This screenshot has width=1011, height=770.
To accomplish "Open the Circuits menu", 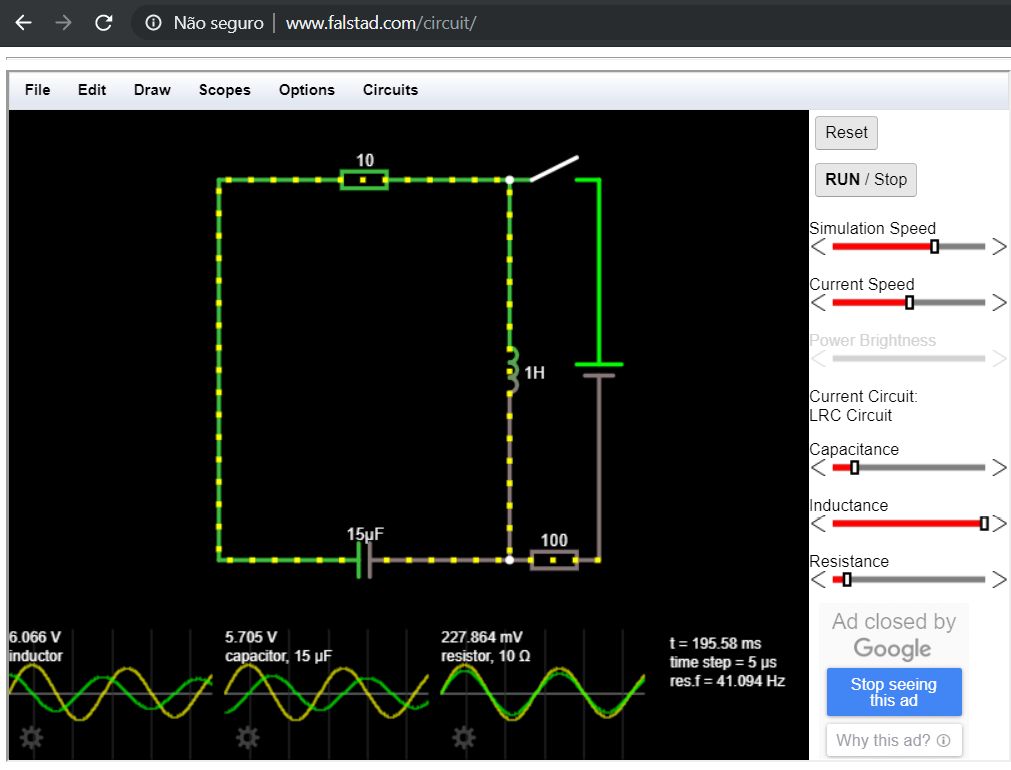I will 390,90.
